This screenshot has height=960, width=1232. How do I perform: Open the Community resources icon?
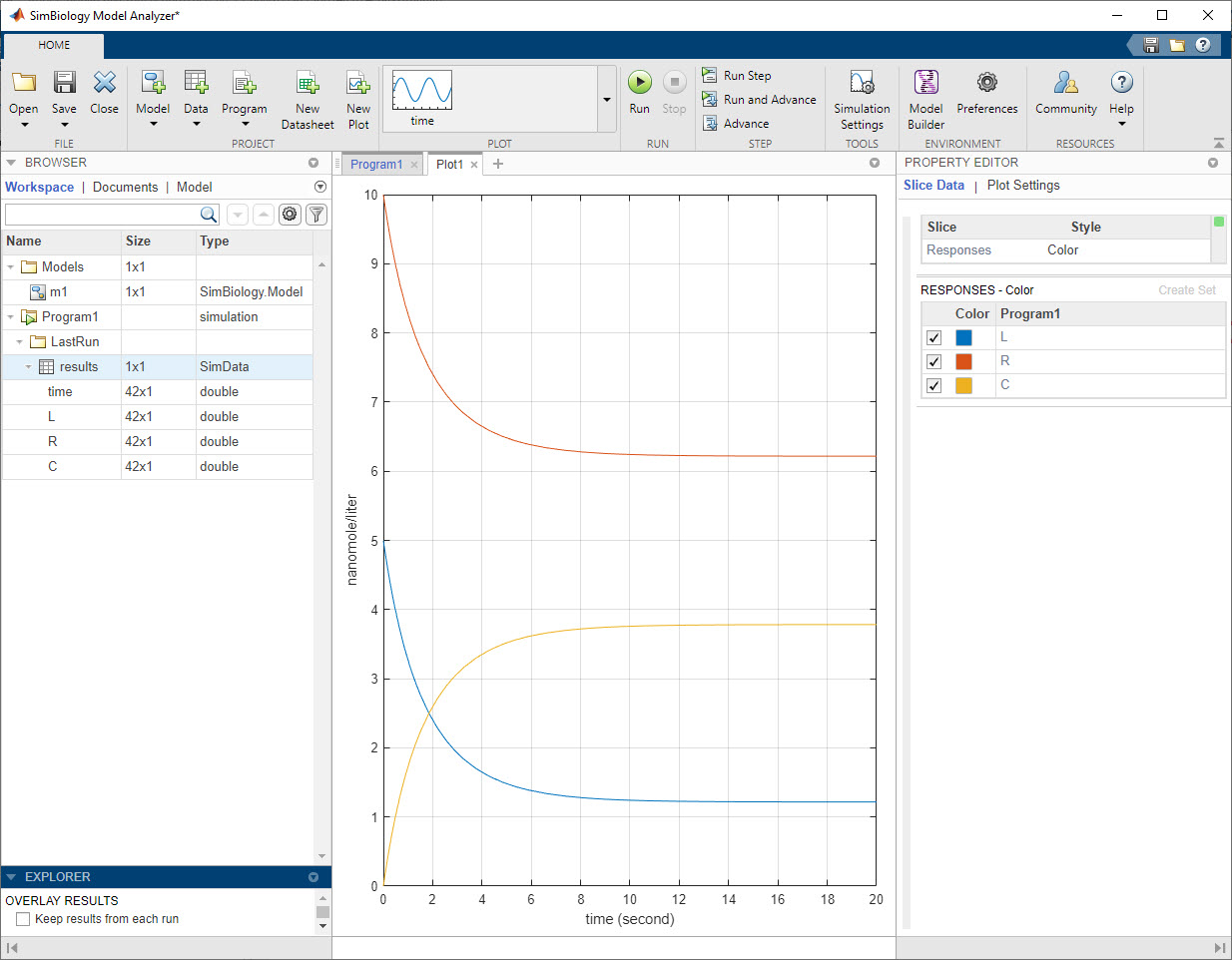(1065, 83)
